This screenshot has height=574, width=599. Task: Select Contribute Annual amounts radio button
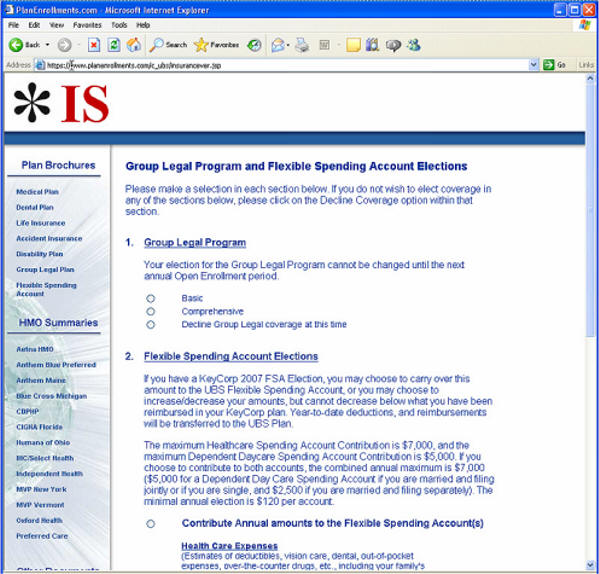[151, 524]
